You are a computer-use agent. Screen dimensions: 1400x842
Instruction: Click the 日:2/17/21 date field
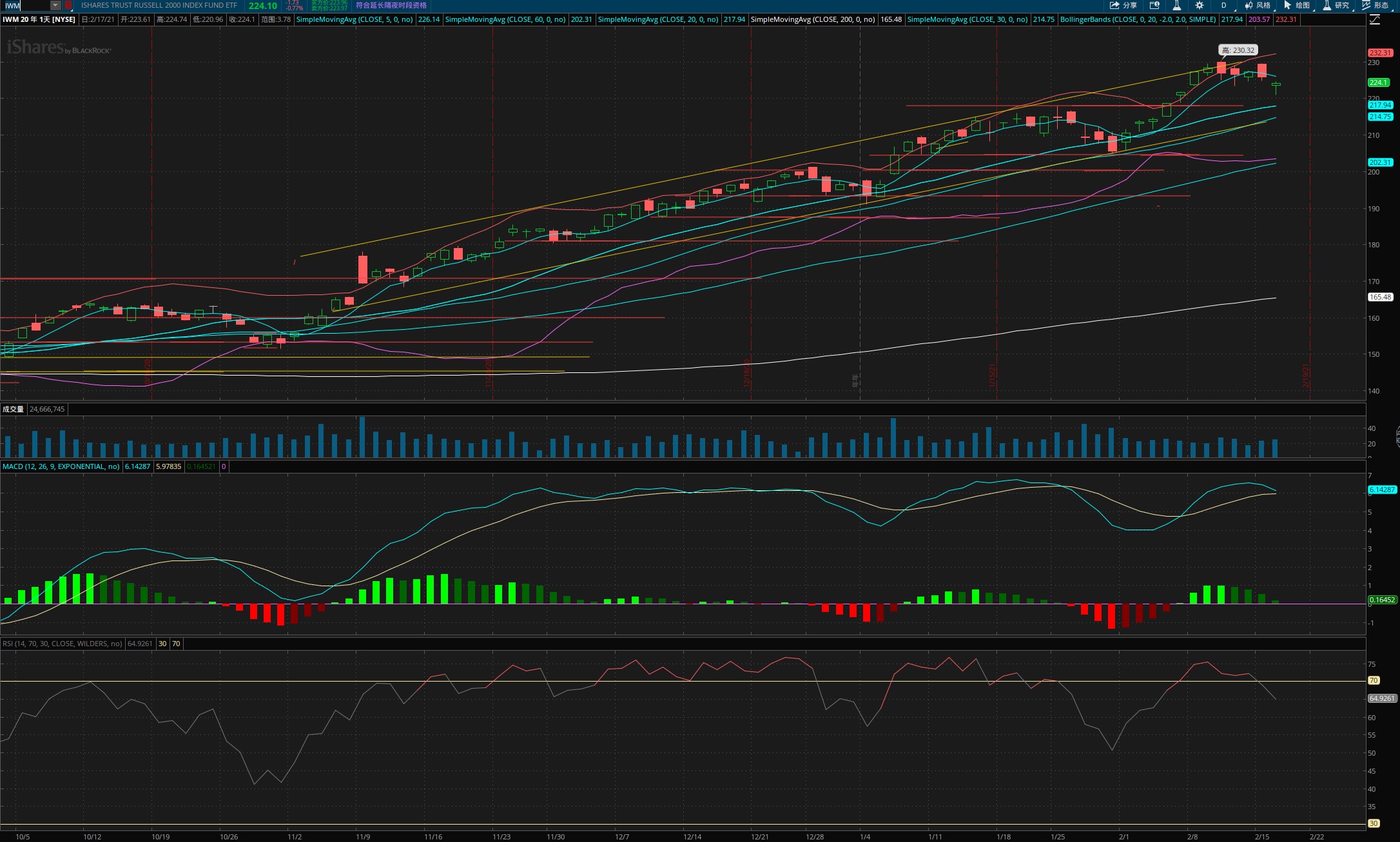99,19
